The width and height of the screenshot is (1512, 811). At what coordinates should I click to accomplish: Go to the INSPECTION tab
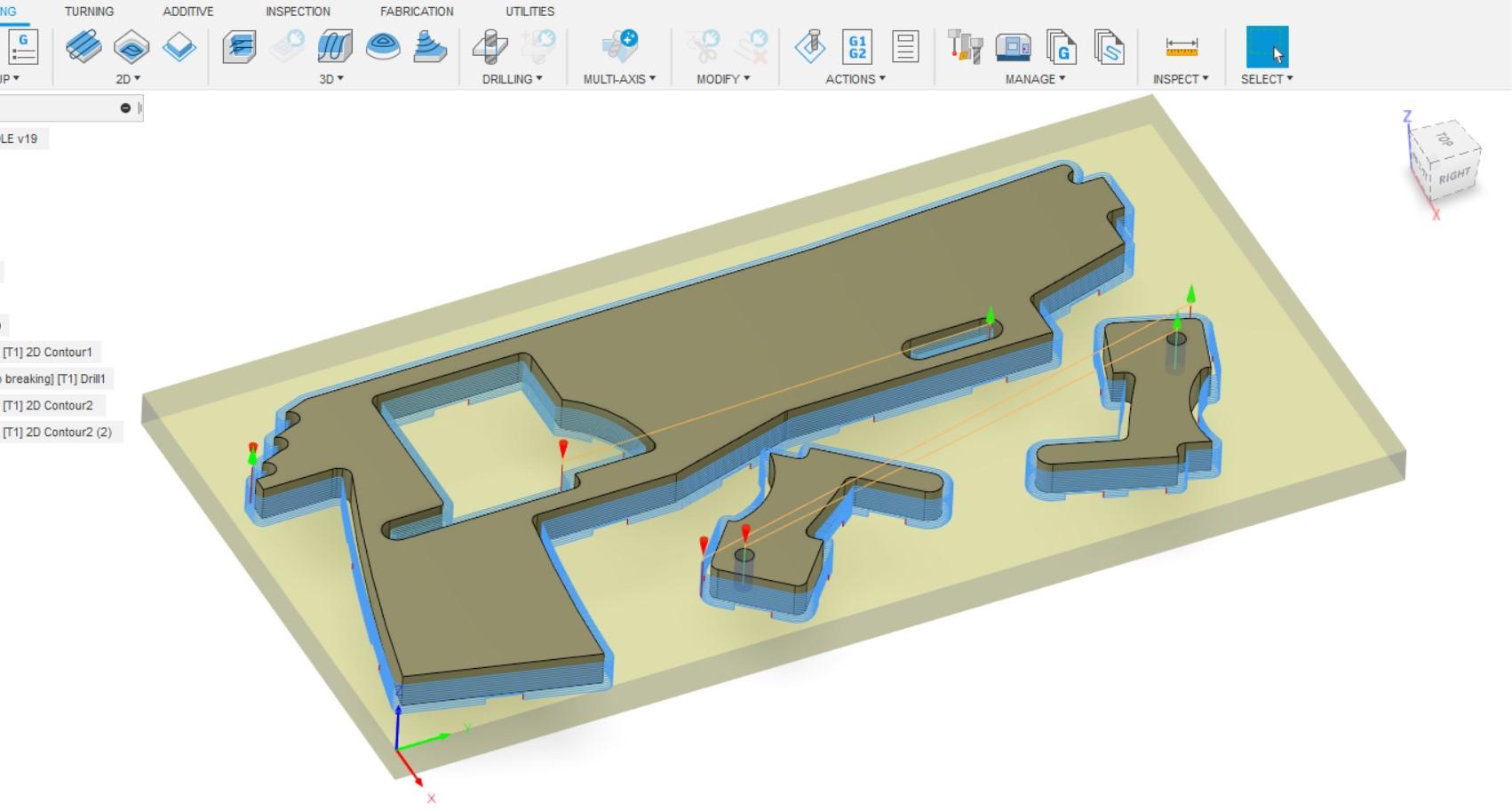point(298,12)
